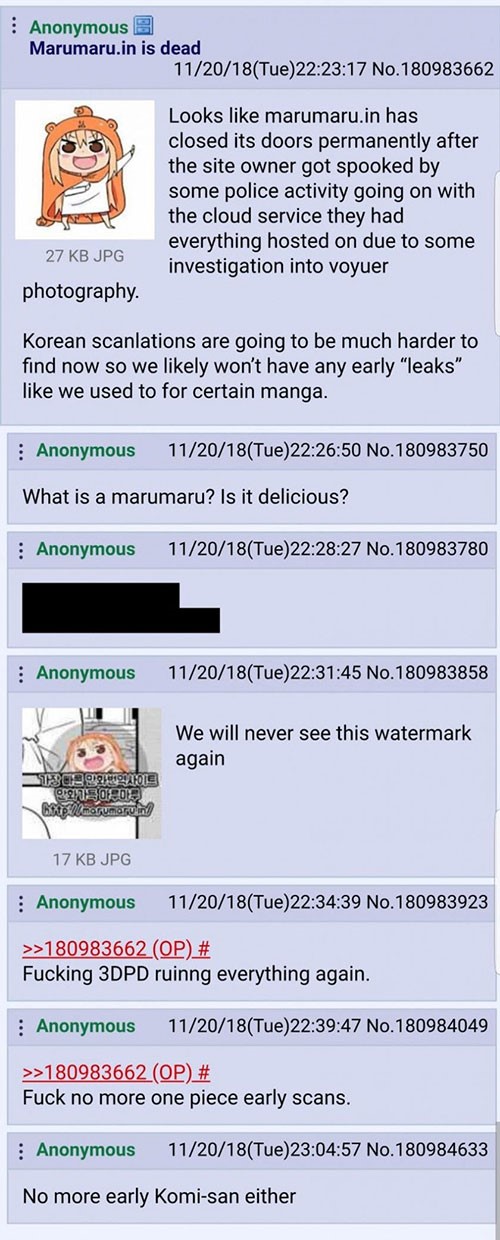Follow the >>180983662 (OP) quote link in the 3DPD reply
500x1240 pixels.
click(116, 949)
